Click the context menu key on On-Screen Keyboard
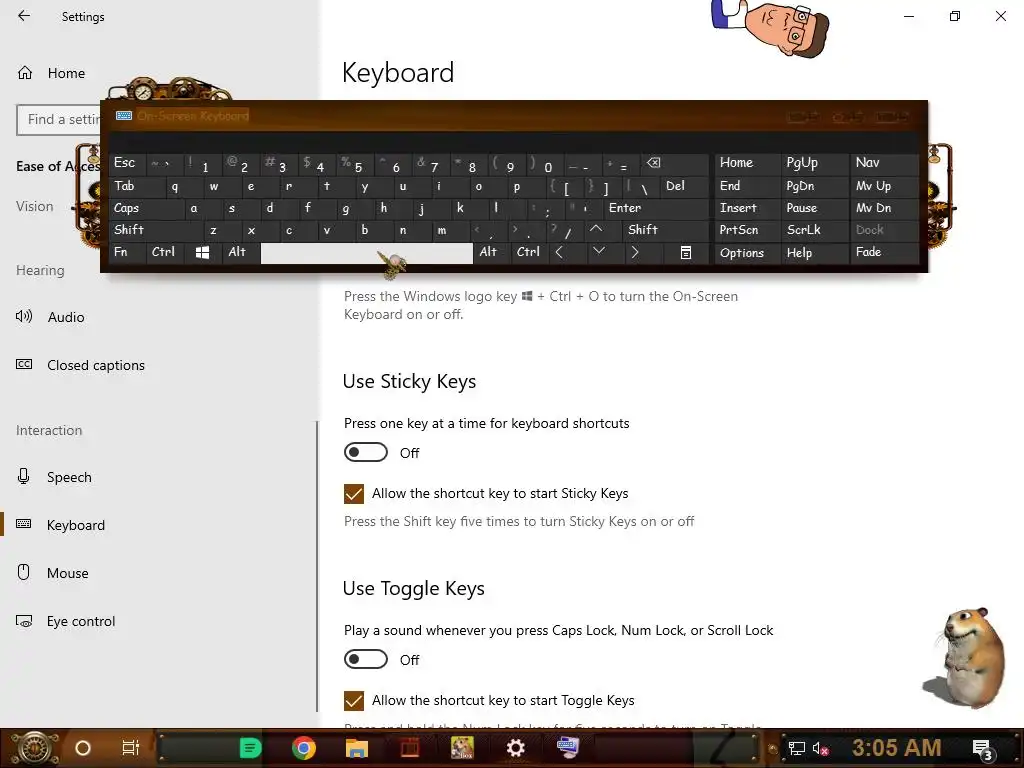Screen dimensions: 1024x768 pos(685,252)
